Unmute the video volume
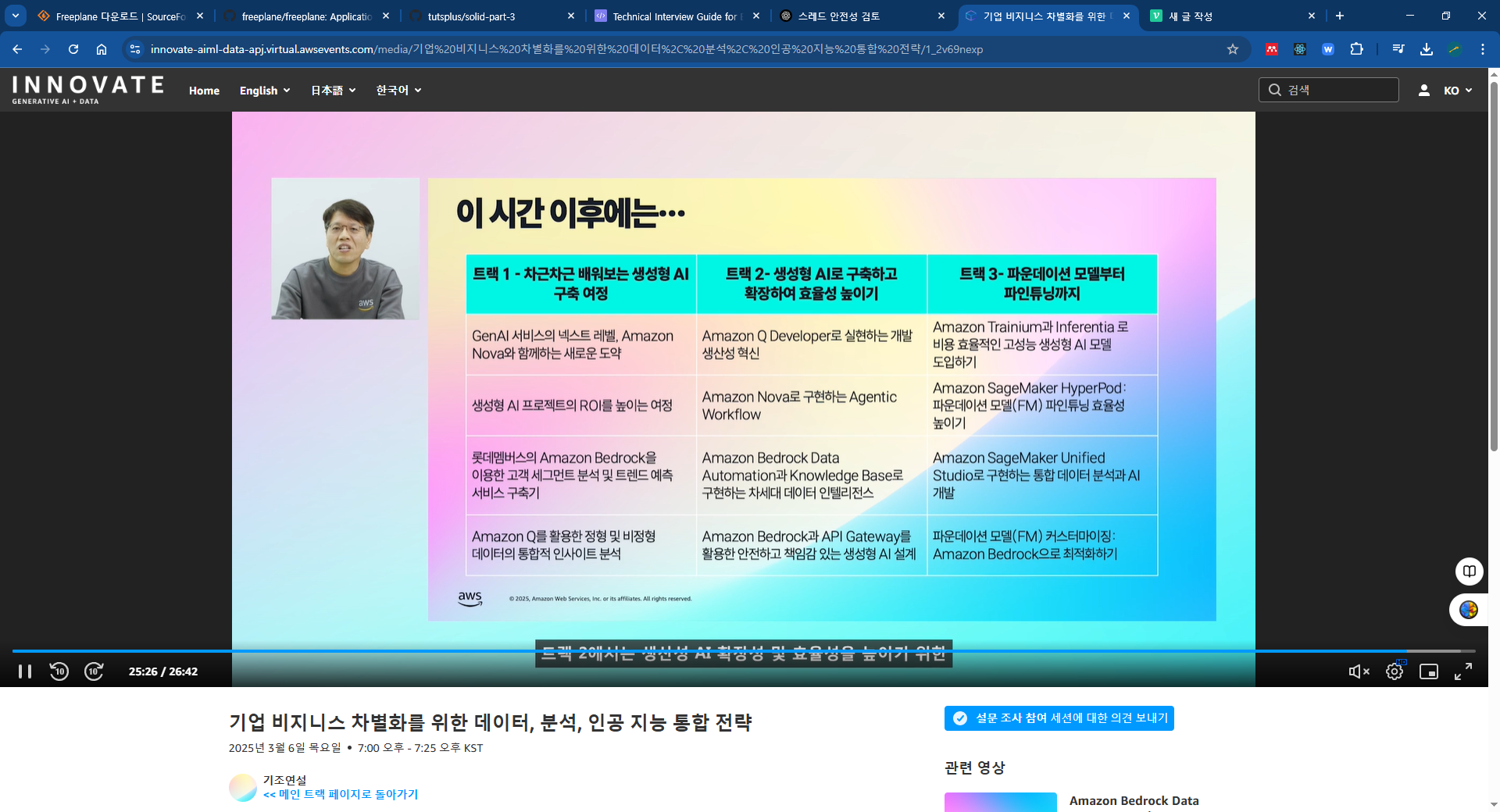The image size is (1500, 812). tap(1359, 671)
